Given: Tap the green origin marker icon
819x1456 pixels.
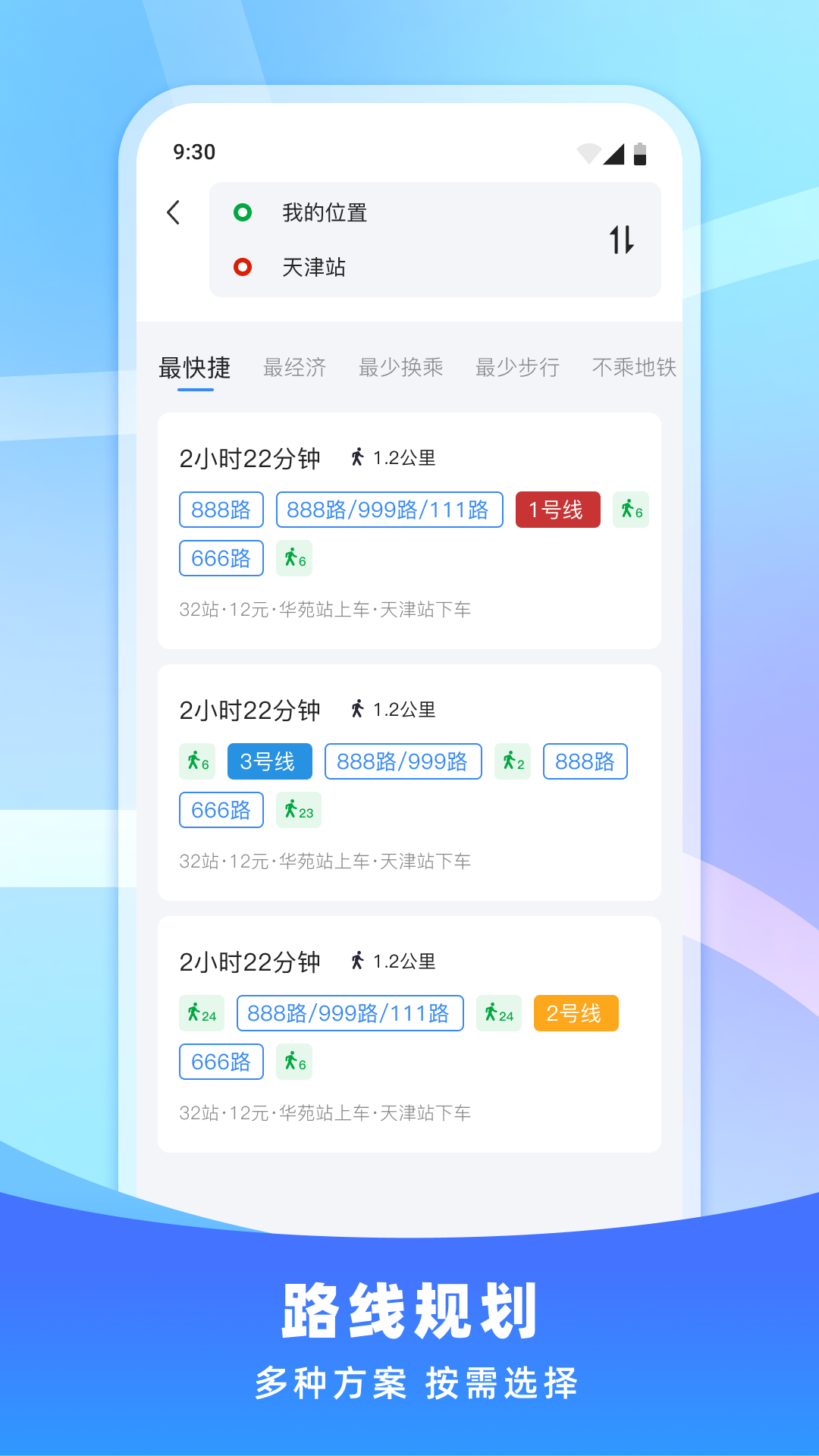Looking at the screenshot, I should pyautogui.click(x=243, y=212).
